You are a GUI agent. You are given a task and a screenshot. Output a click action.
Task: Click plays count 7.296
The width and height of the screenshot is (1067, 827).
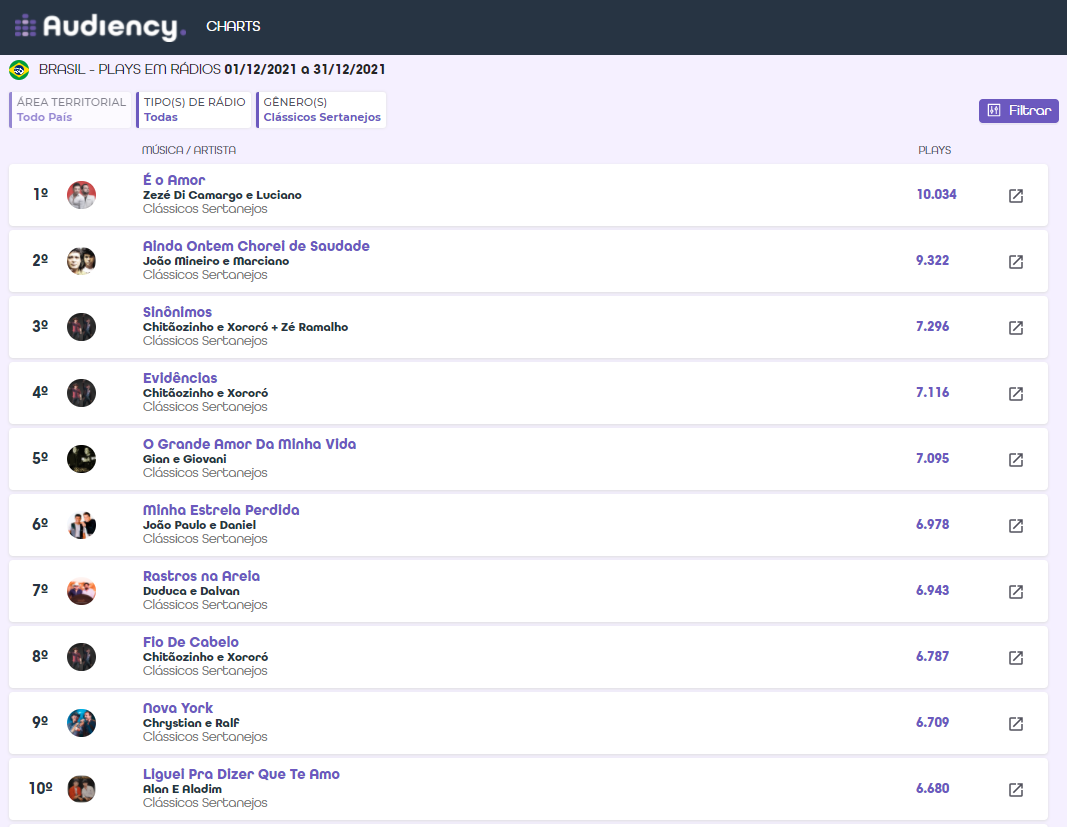click(932, 327)
